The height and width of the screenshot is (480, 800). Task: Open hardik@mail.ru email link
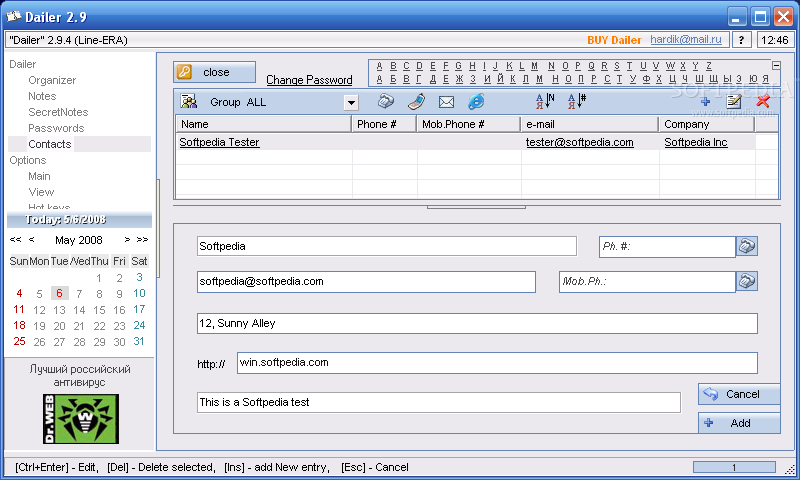[x=686, y=39]
